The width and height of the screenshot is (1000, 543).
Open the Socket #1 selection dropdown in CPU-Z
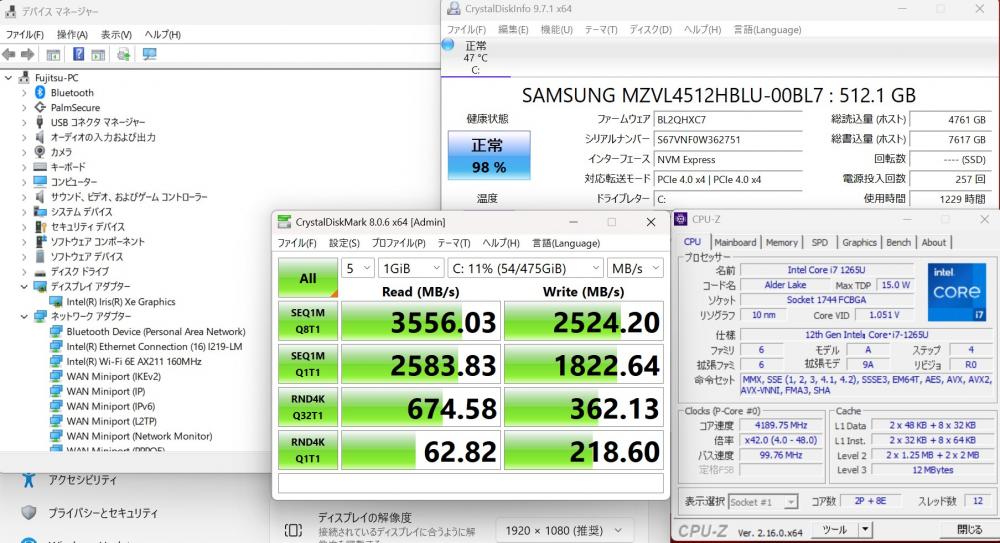[x=763, y=502]
